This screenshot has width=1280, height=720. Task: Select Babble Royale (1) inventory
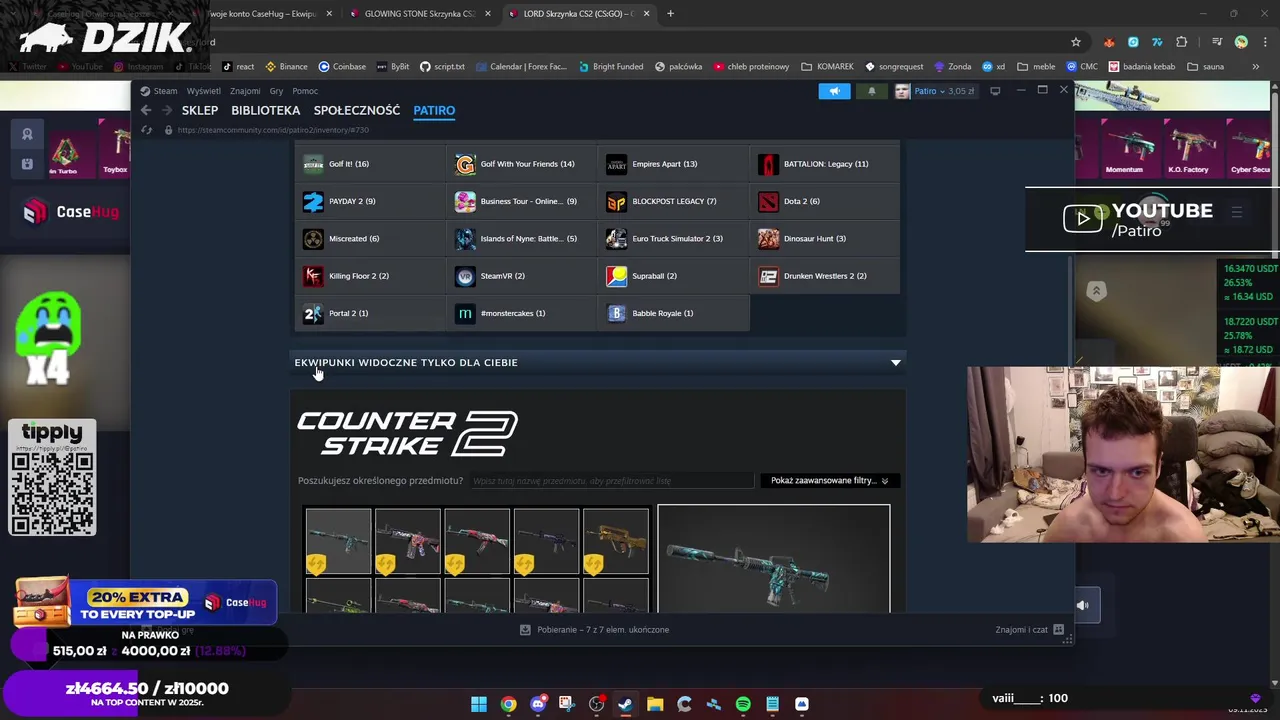(674, 313)
